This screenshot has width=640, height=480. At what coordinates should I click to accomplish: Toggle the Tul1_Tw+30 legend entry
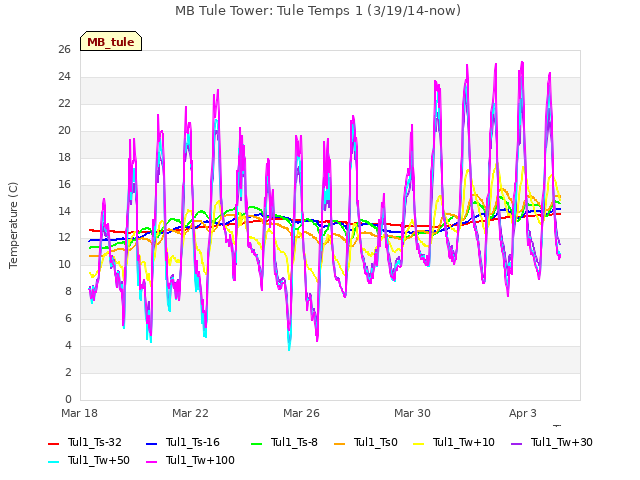pyautogui.click(x=552, y=442)
